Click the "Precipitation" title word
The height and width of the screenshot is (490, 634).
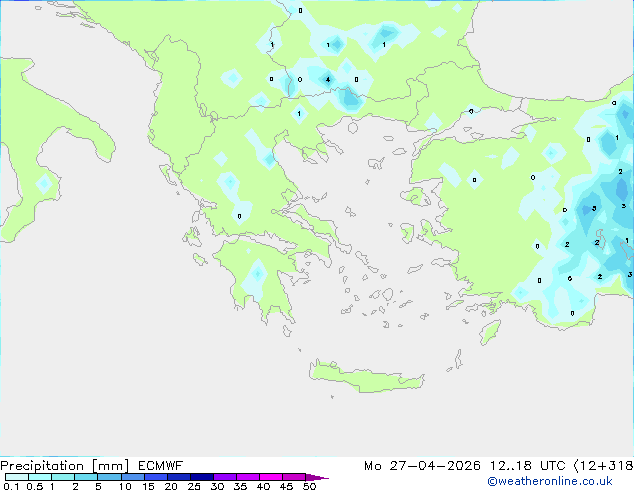[42, 466]
